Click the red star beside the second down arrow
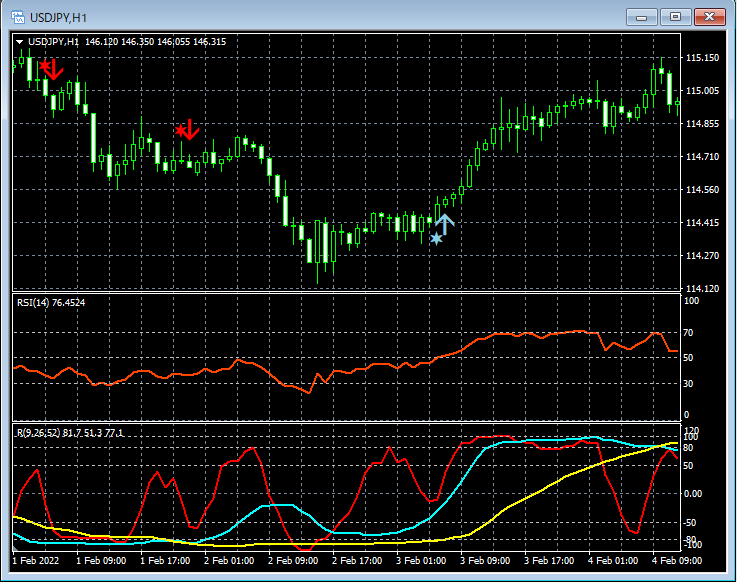 (x=180, y=130)
